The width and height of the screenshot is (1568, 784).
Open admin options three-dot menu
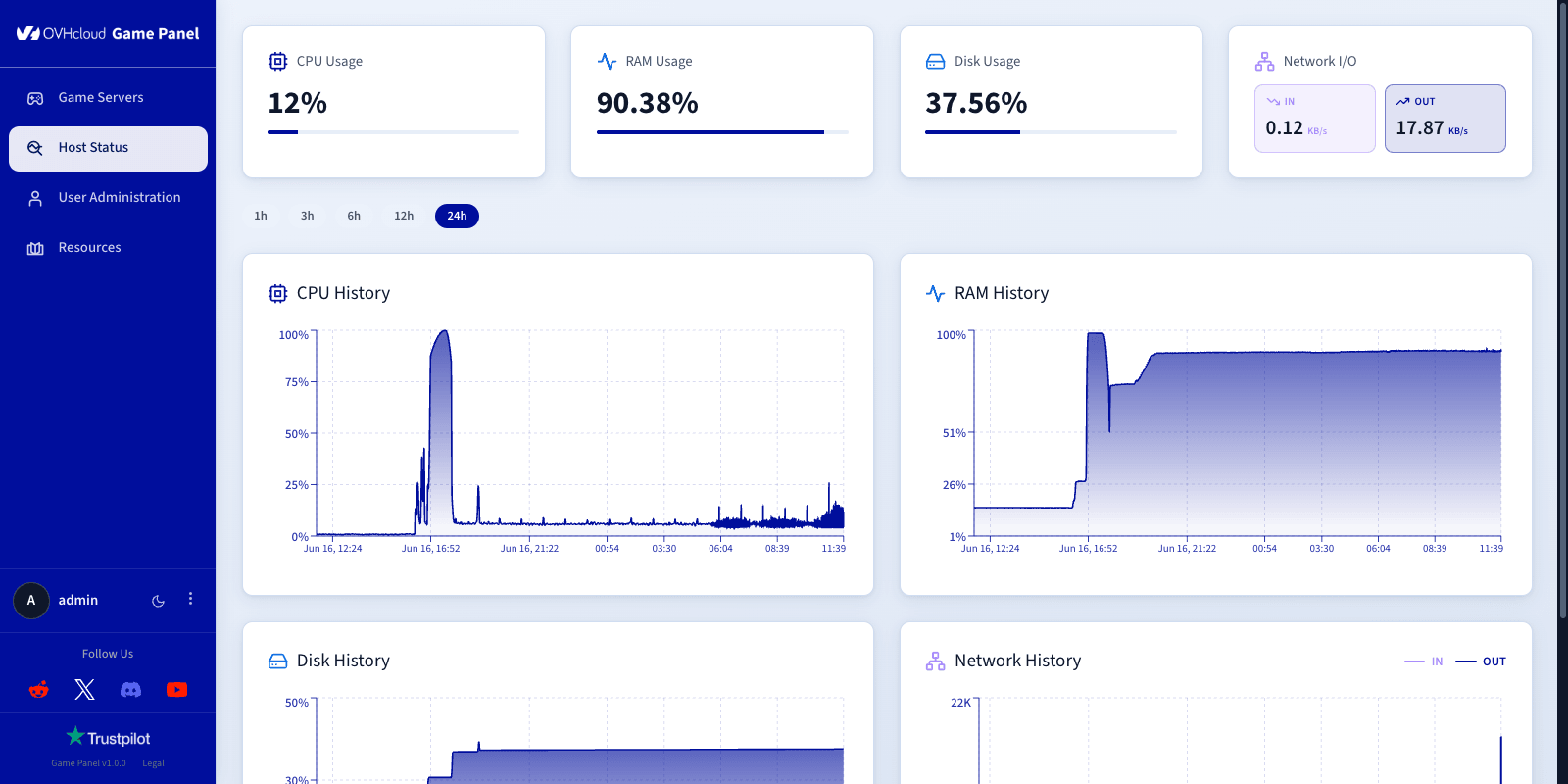coord(190,599)
